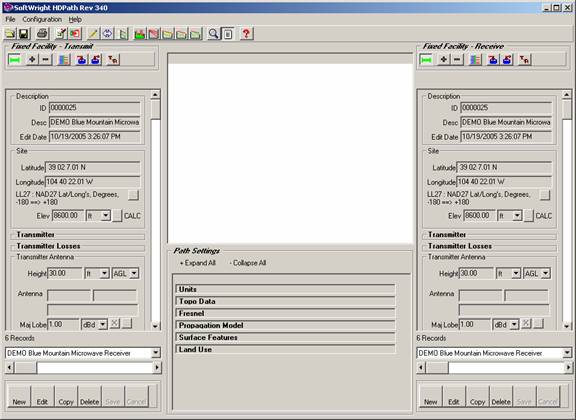
Task: Open the File menu
Action: pos(10,19)
